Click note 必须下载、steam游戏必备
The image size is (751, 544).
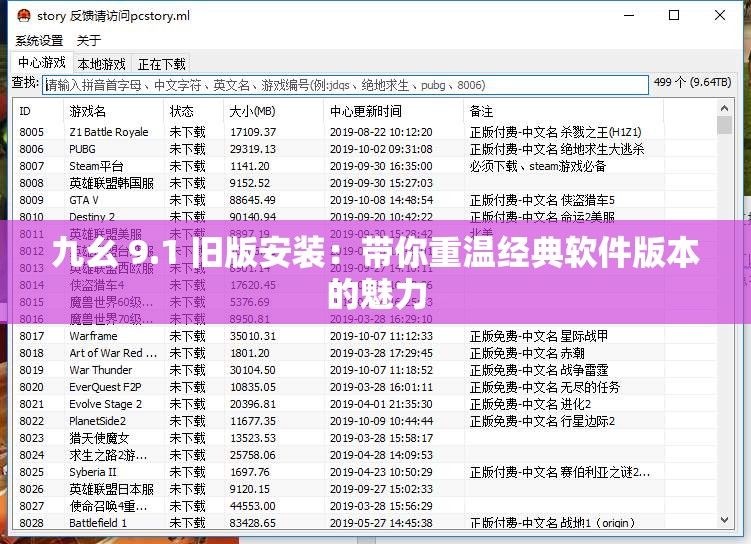pyautogui.click(x=538, y=166)
